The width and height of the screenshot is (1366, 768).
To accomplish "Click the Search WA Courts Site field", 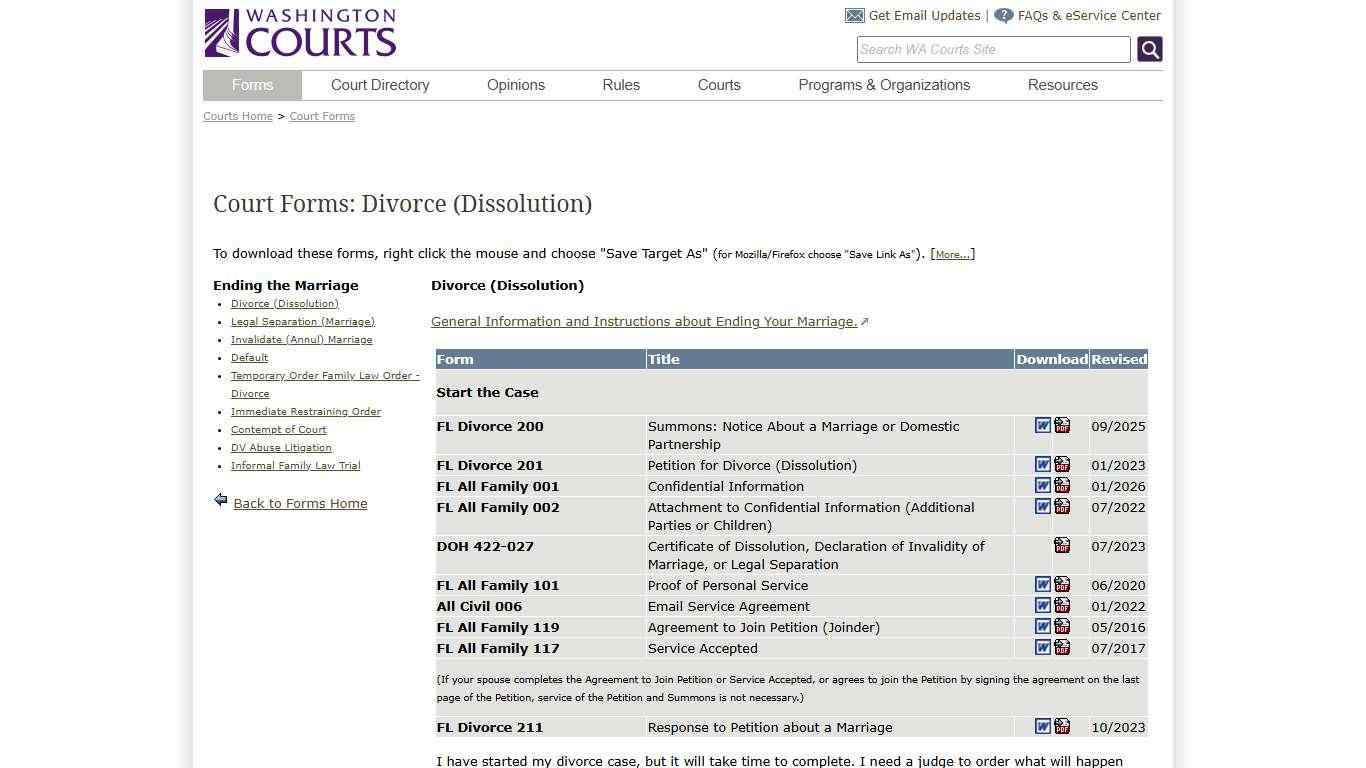I will 992,49.
